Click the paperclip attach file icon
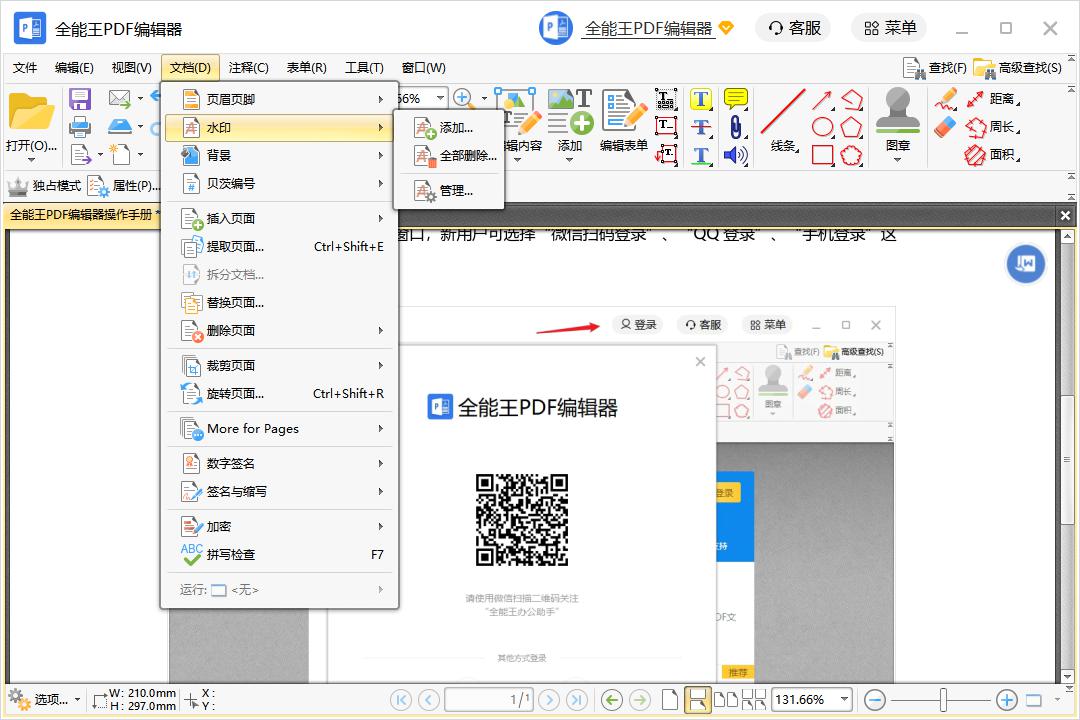 [x=735, y=127]
